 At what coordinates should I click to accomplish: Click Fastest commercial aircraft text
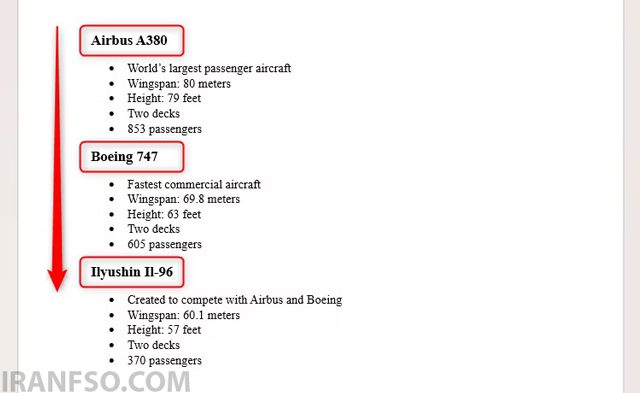click(194, 184)
